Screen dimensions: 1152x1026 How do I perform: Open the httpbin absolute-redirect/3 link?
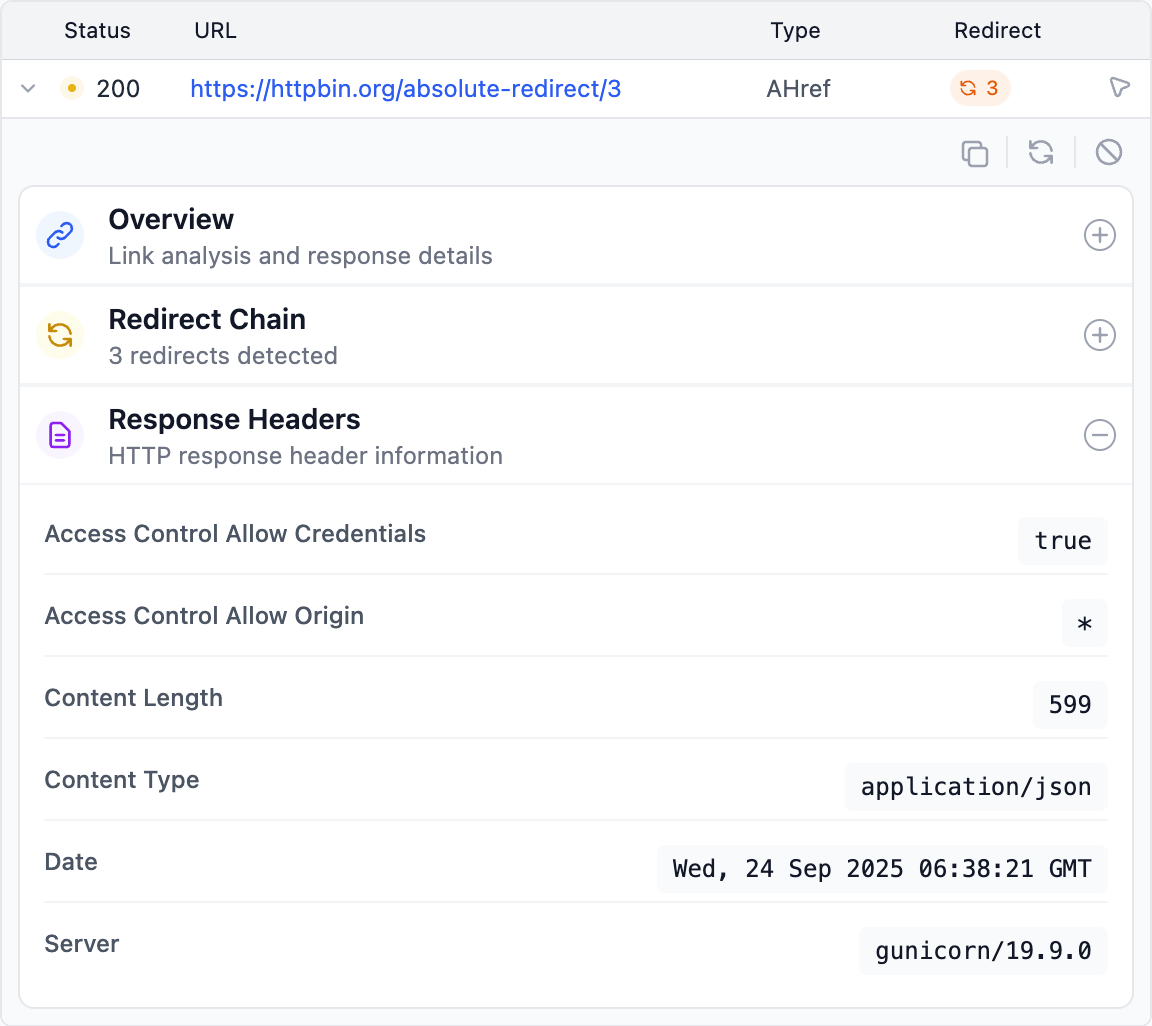(406, 89)
